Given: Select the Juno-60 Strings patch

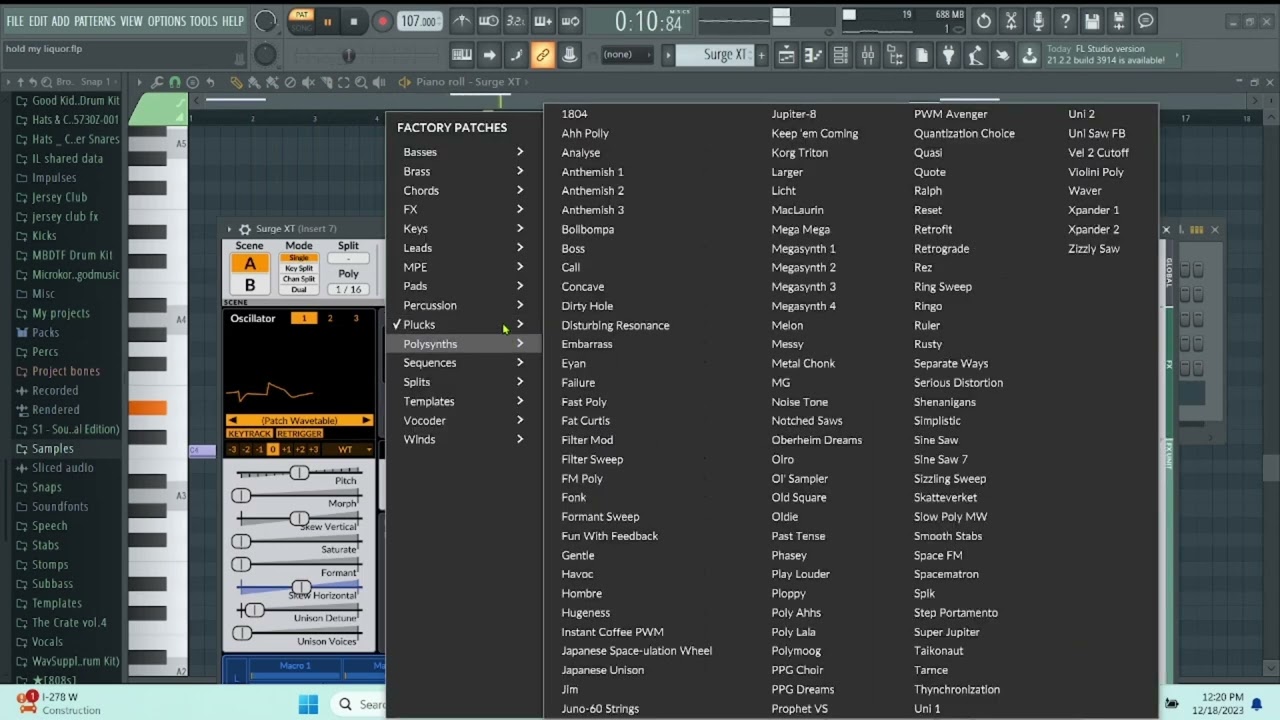Looking at the screenshot, I should [600, 709].
